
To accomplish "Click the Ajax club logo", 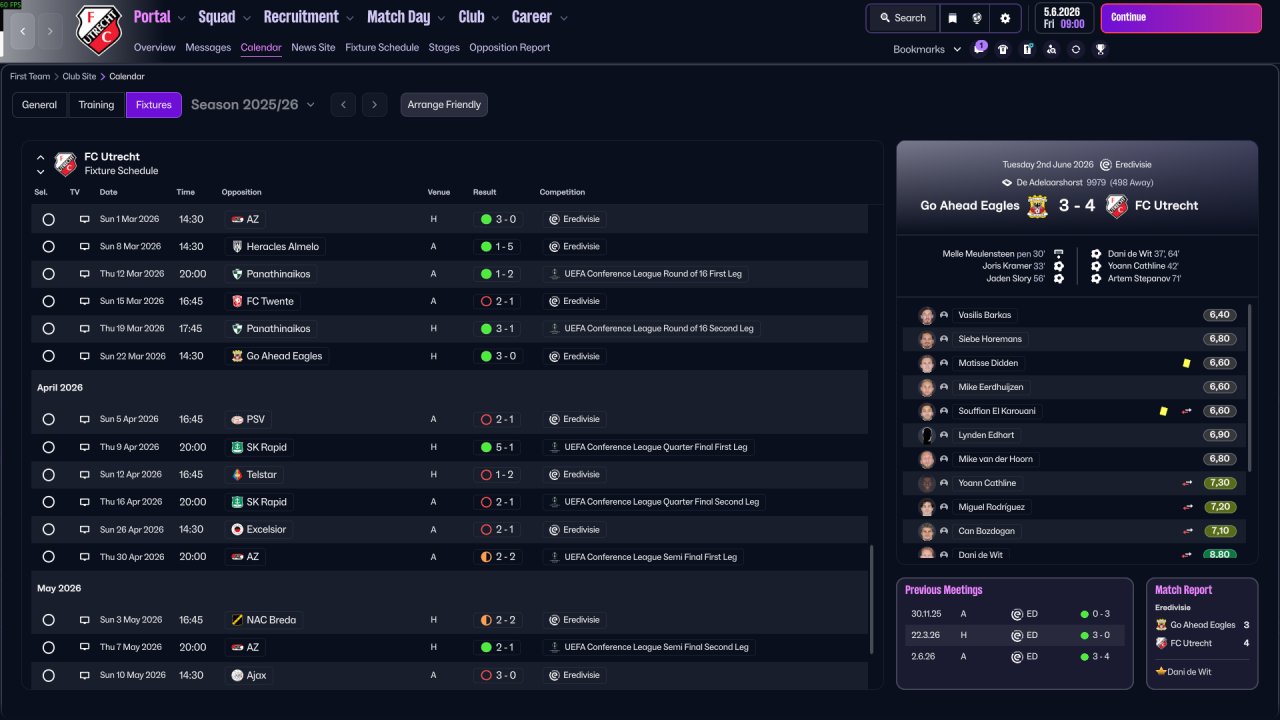I will [237, 676].
